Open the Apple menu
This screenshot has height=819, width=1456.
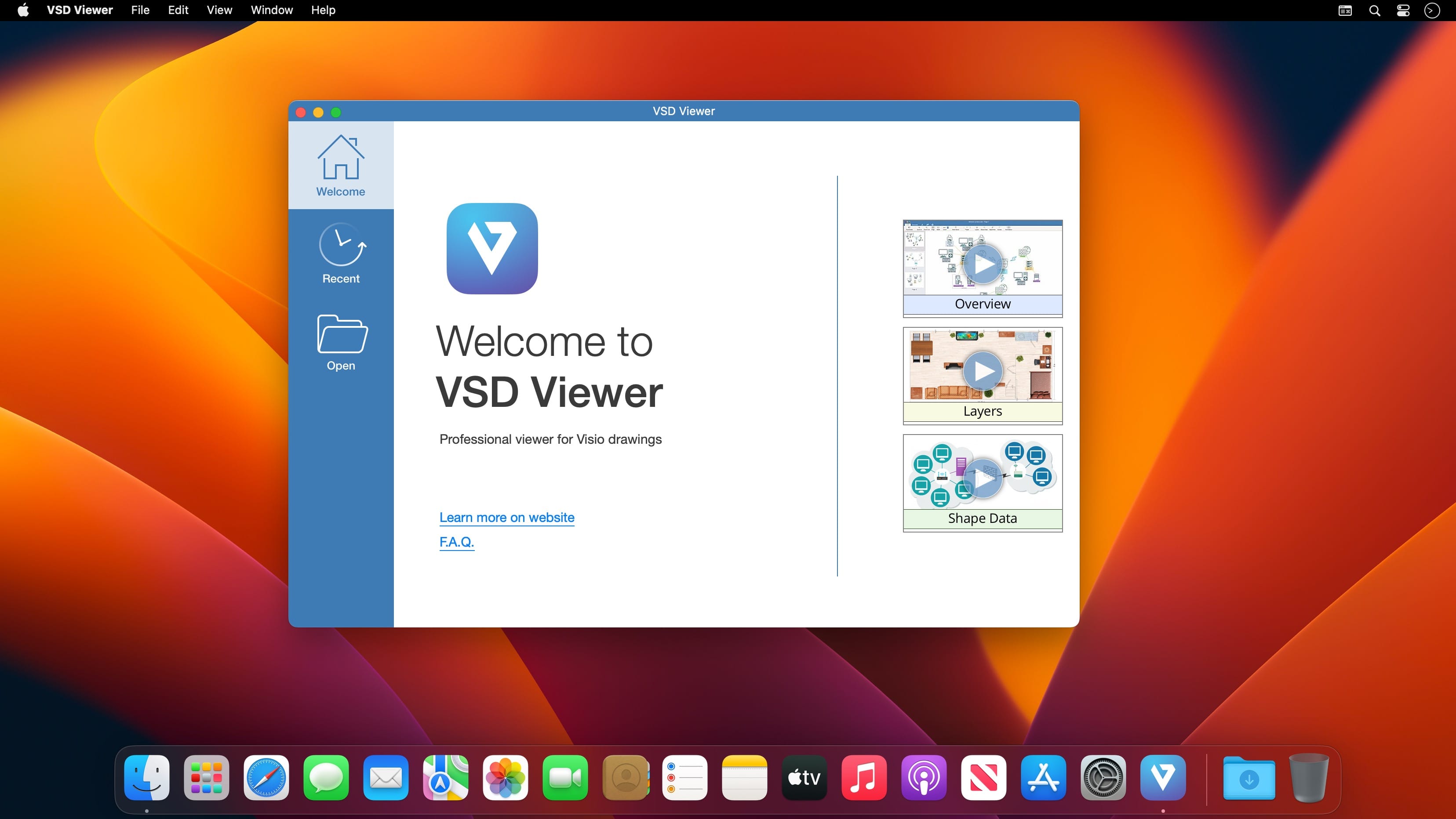click(x=23, y=10)
